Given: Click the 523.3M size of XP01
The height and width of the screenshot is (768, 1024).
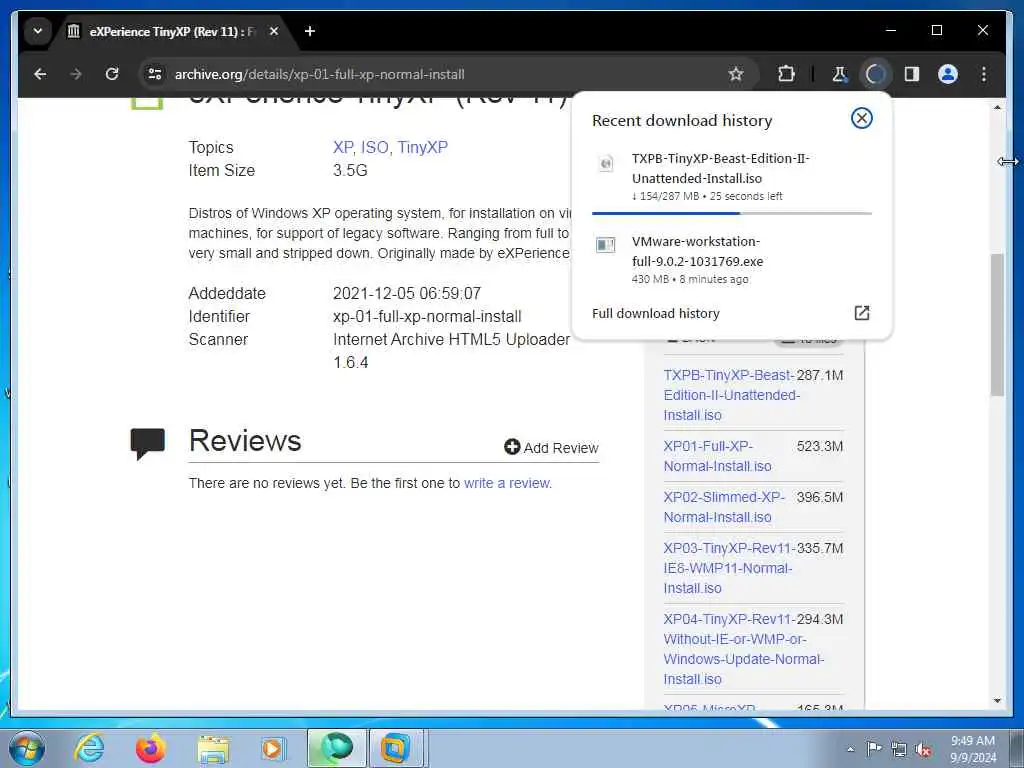Looking at the screenshot, I should [x=820, y=446].
